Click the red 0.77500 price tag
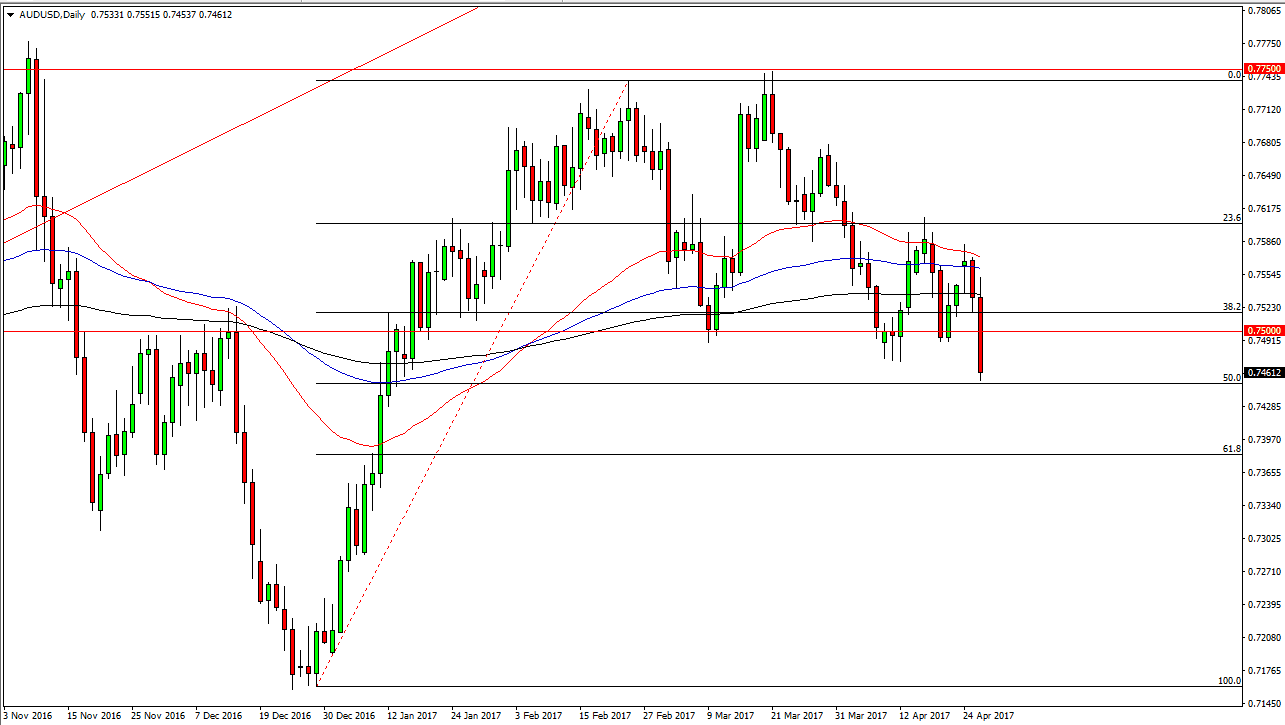 [x=1263, y=69]
